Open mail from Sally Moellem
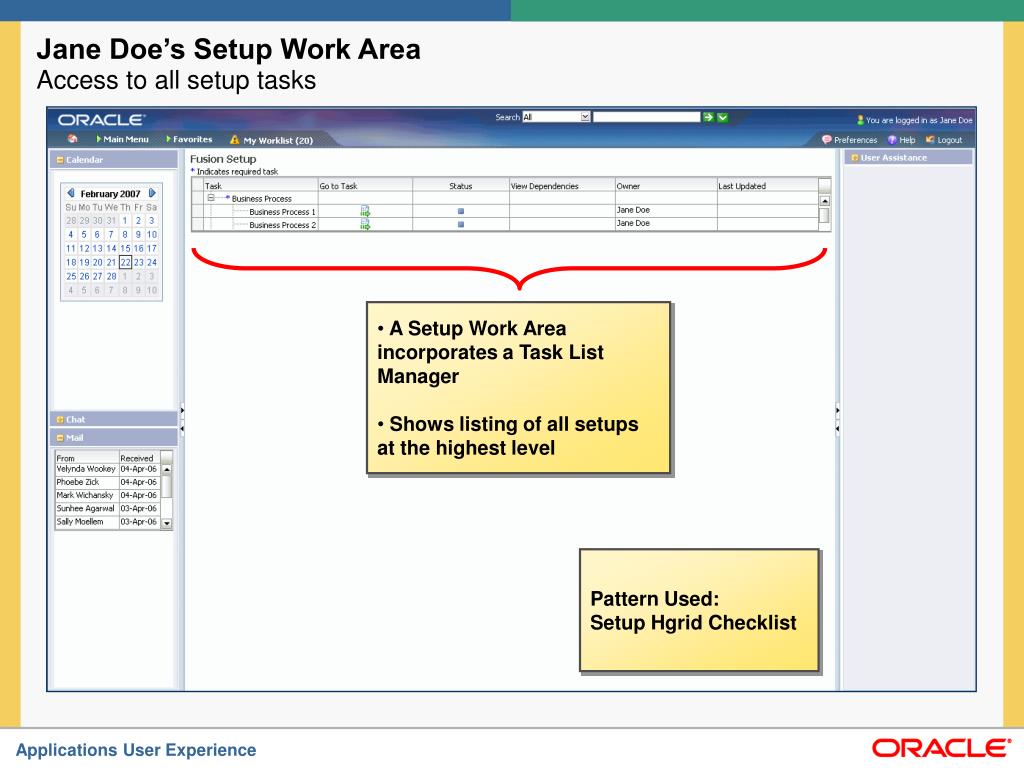1024x768 pixels. coord(108,522)
